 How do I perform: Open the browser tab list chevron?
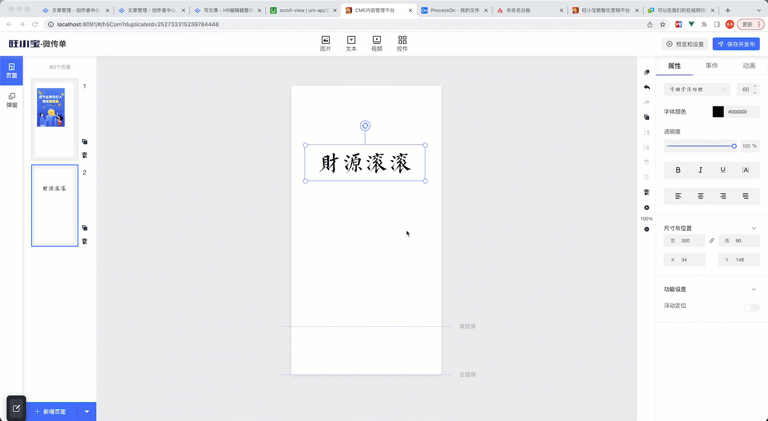(x=759, y=10)
